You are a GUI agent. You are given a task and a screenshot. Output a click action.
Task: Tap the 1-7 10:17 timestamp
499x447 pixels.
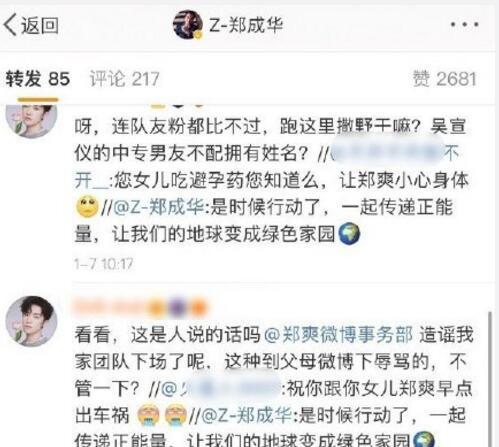[104, 264]
